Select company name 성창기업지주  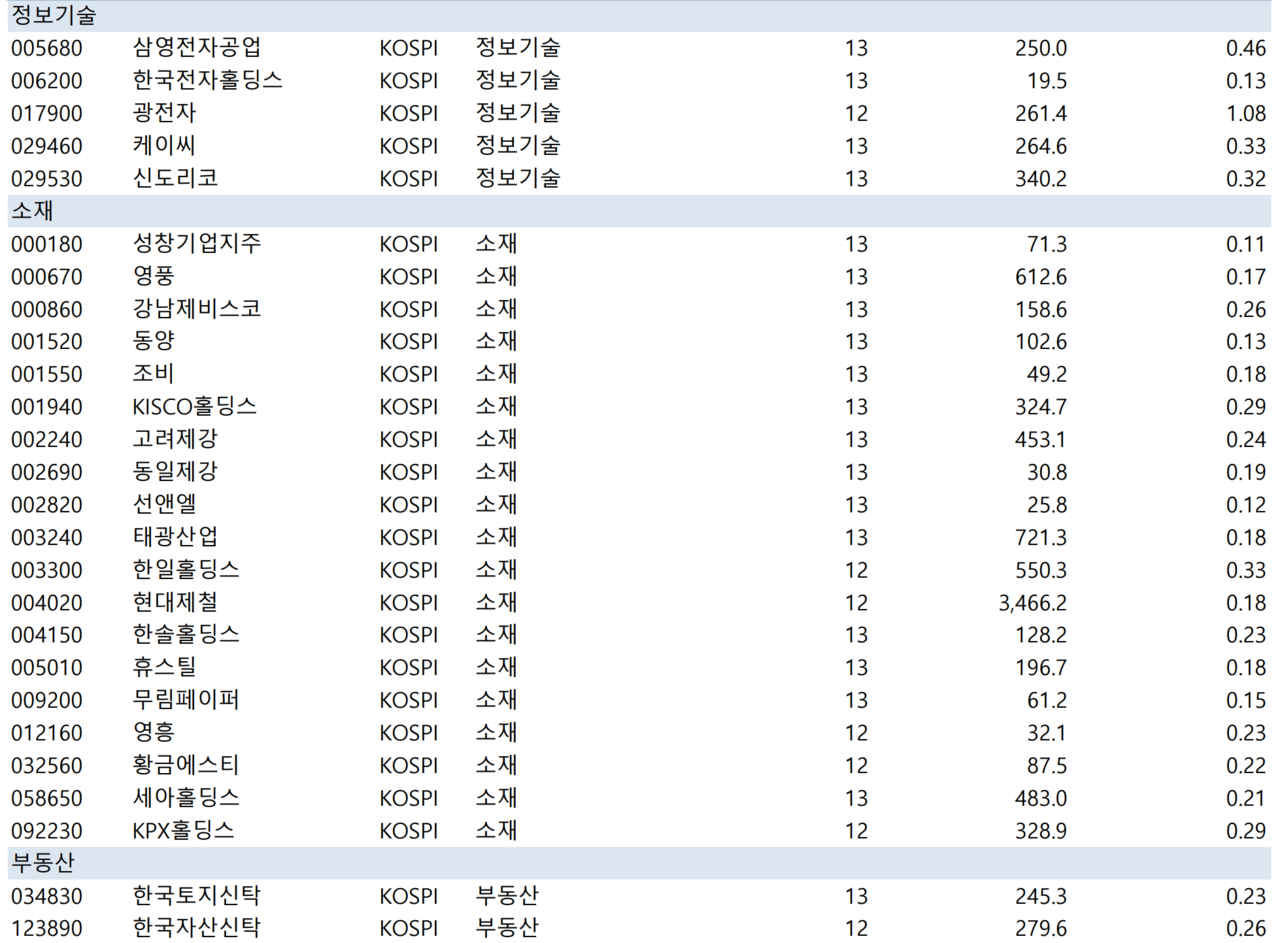(197, 244)
